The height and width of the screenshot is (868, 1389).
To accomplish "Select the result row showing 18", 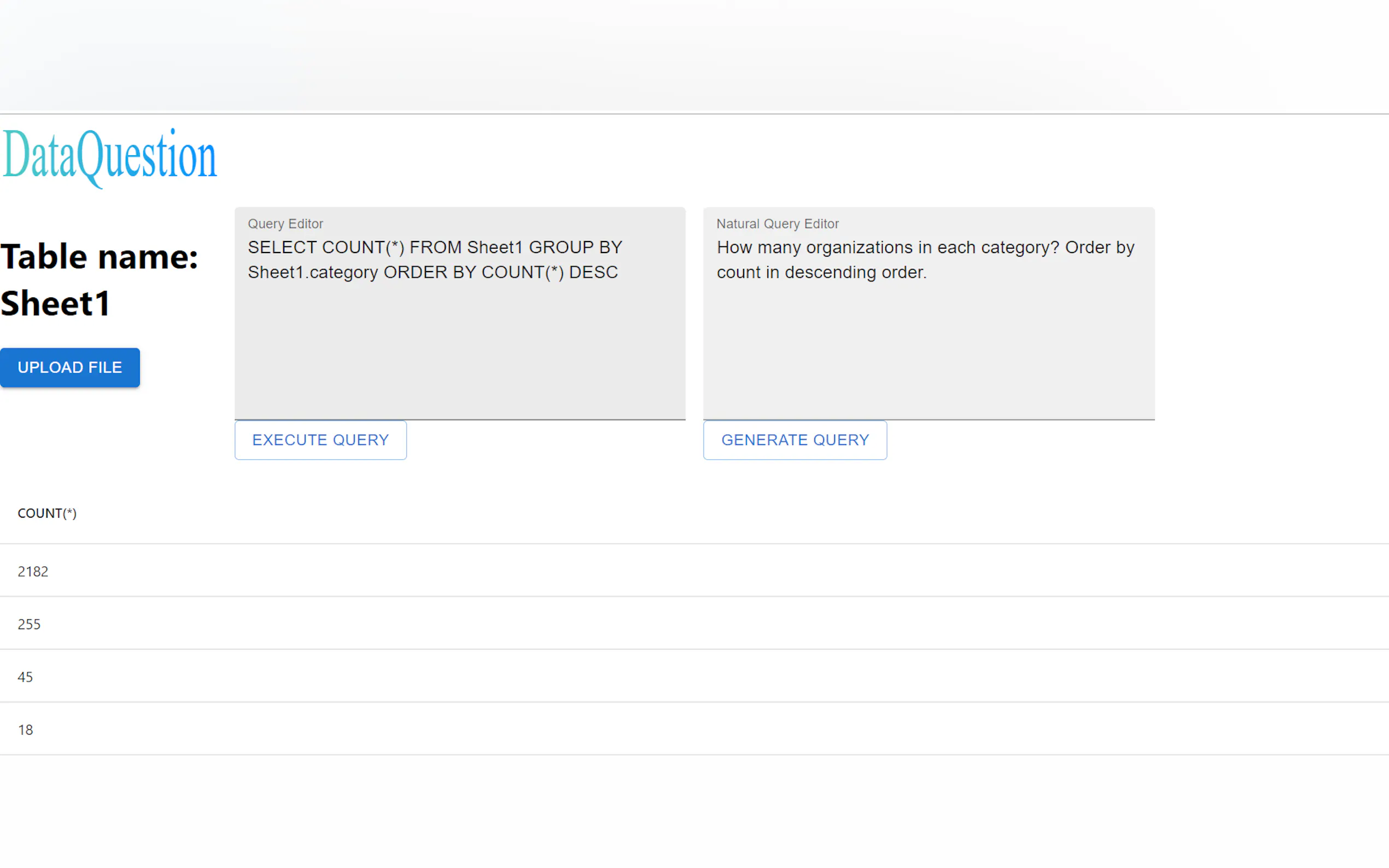I will 25,730.
